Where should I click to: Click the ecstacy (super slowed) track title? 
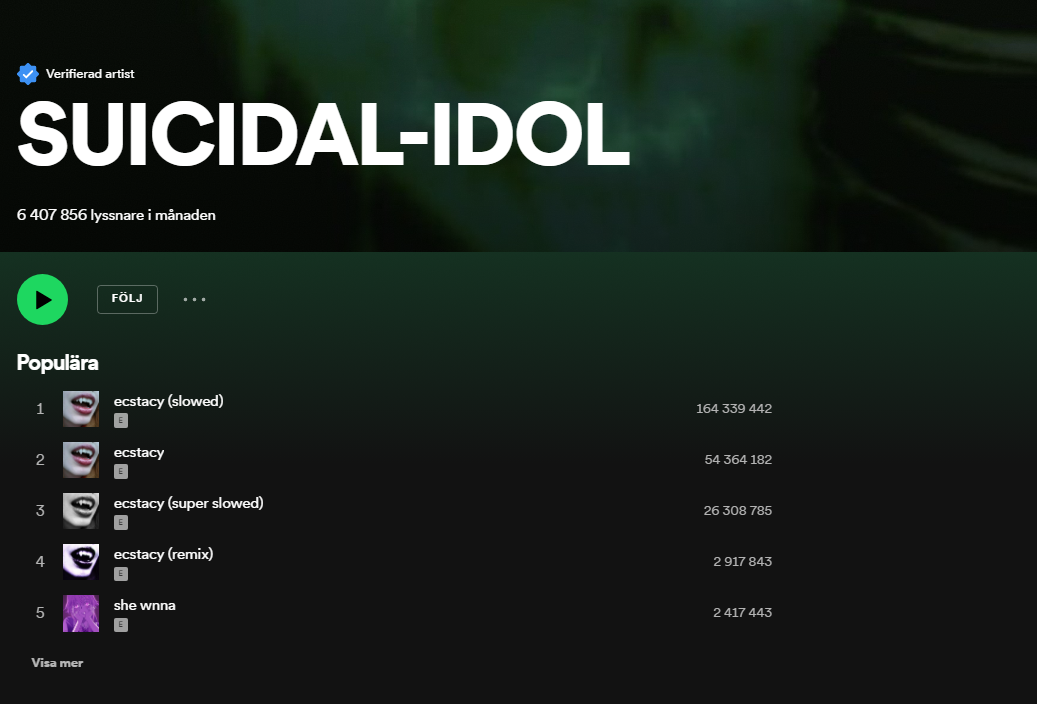point(188,502)
